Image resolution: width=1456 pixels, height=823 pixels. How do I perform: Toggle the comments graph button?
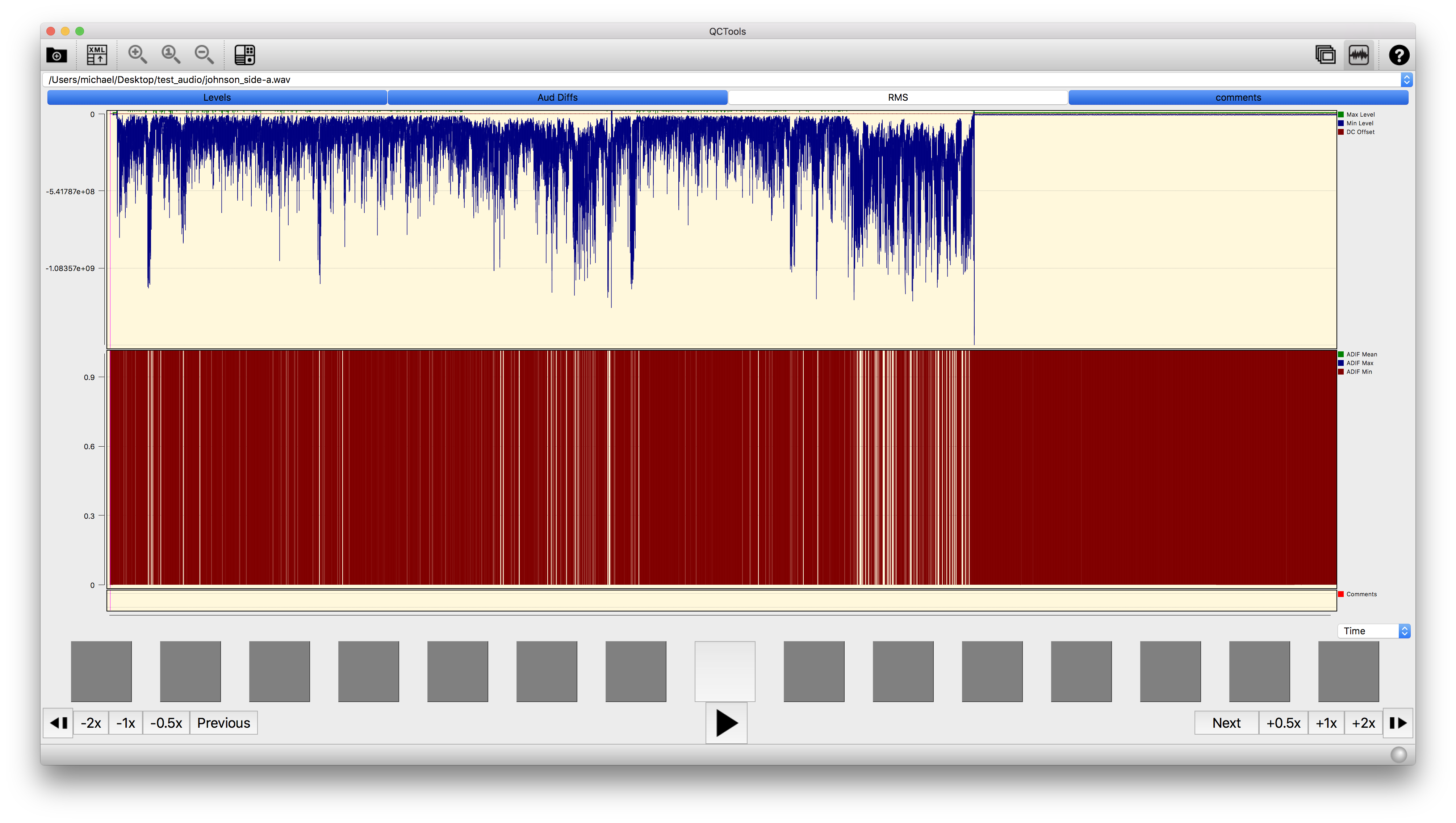(x=1238, y=97)
